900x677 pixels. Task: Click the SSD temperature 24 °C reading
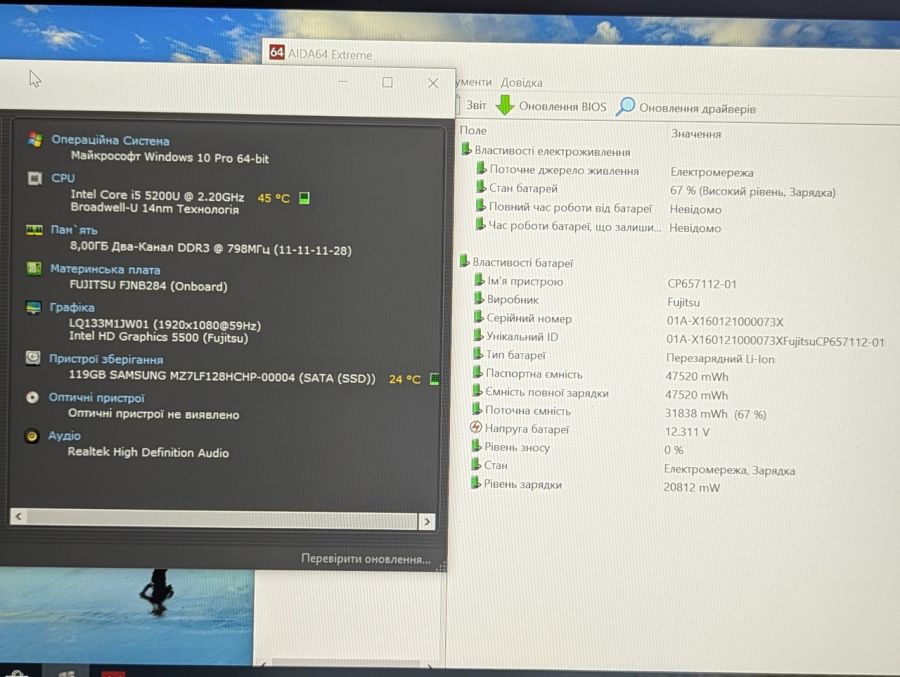pyautogui.click(x=405, y=379)
